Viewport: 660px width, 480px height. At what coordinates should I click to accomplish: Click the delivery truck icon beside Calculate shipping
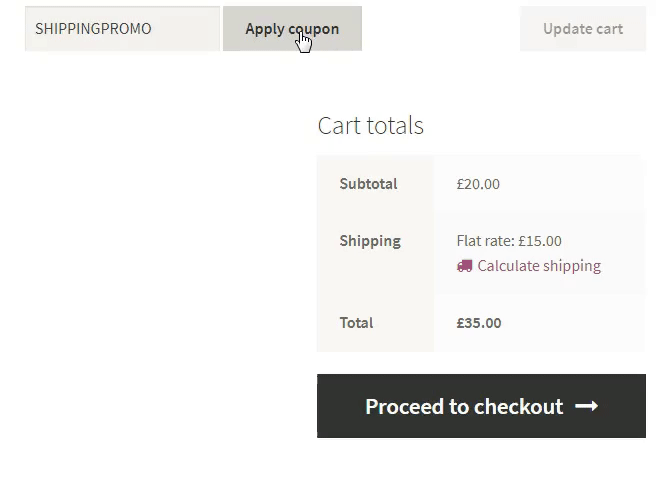[x=465, y=266]
